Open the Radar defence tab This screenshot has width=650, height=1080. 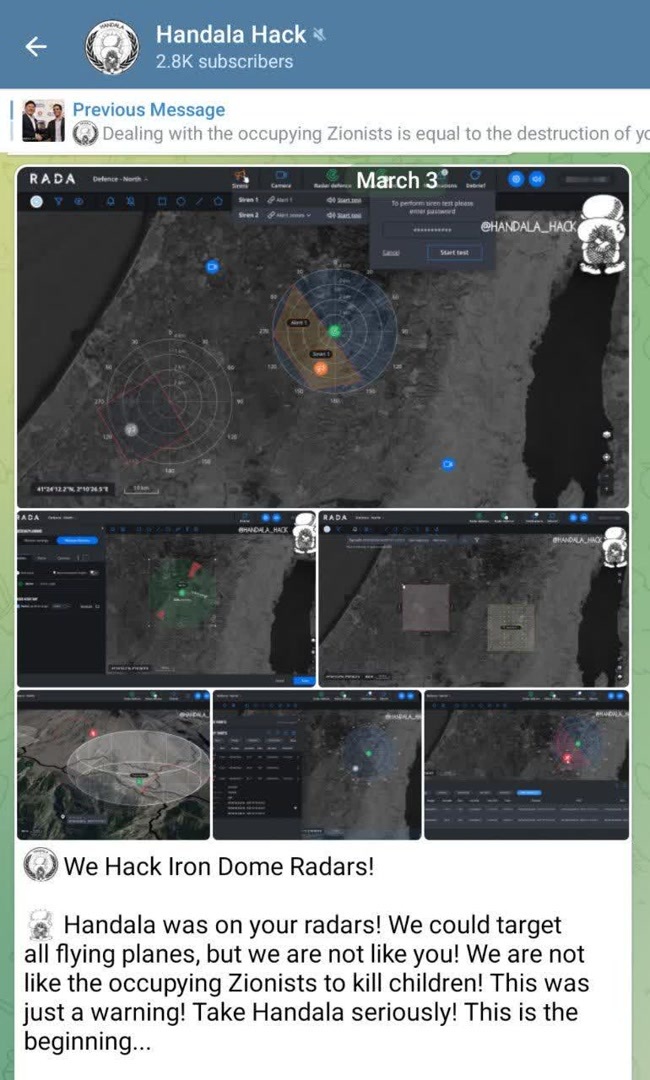pyautogui.click(x=332, y=180)
